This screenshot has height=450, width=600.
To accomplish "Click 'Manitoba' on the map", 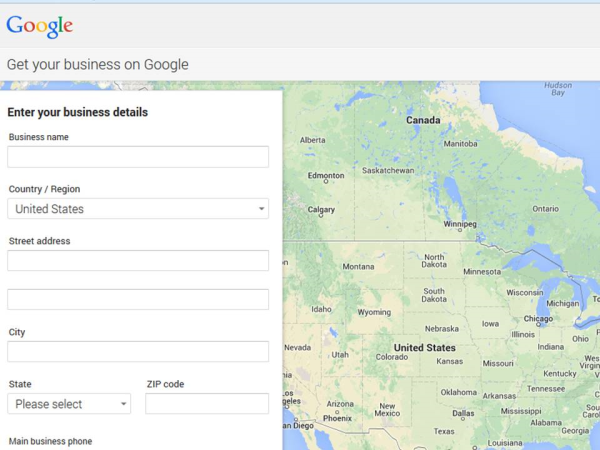I will 460,144.
